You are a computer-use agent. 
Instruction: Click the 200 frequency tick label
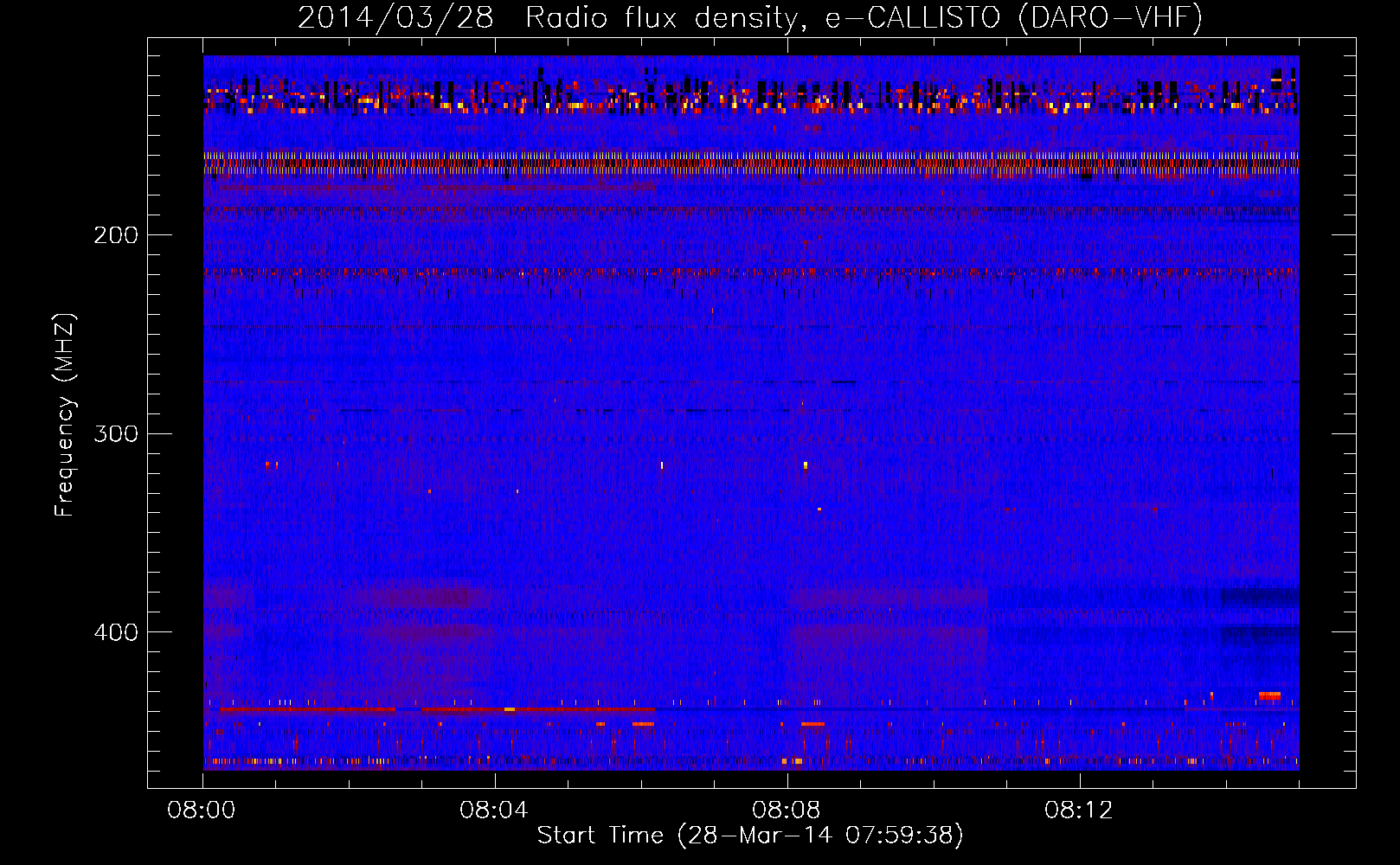point(116,235)
